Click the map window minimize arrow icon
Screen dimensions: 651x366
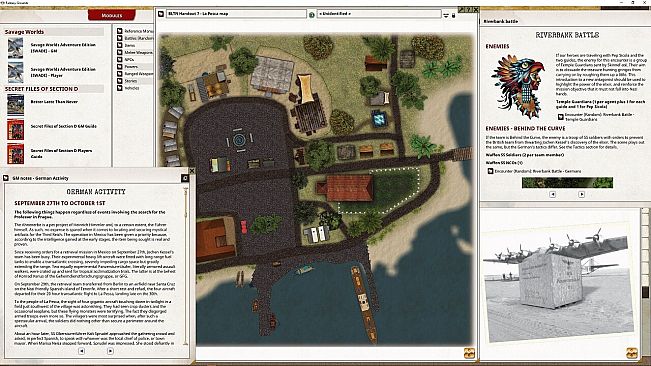(x=461, y=9)
